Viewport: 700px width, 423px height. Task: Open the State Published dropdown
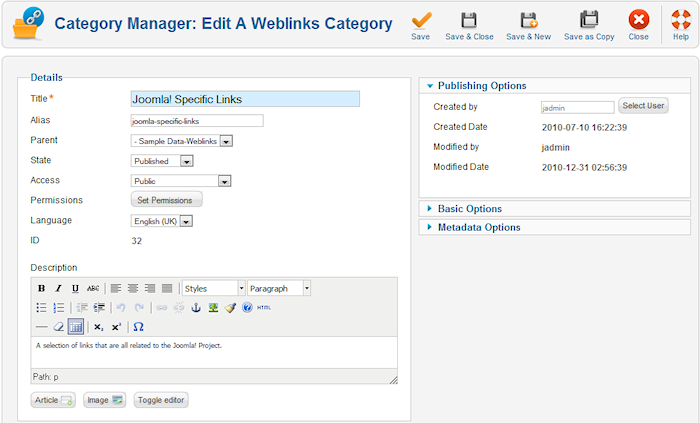coord(162,161)
